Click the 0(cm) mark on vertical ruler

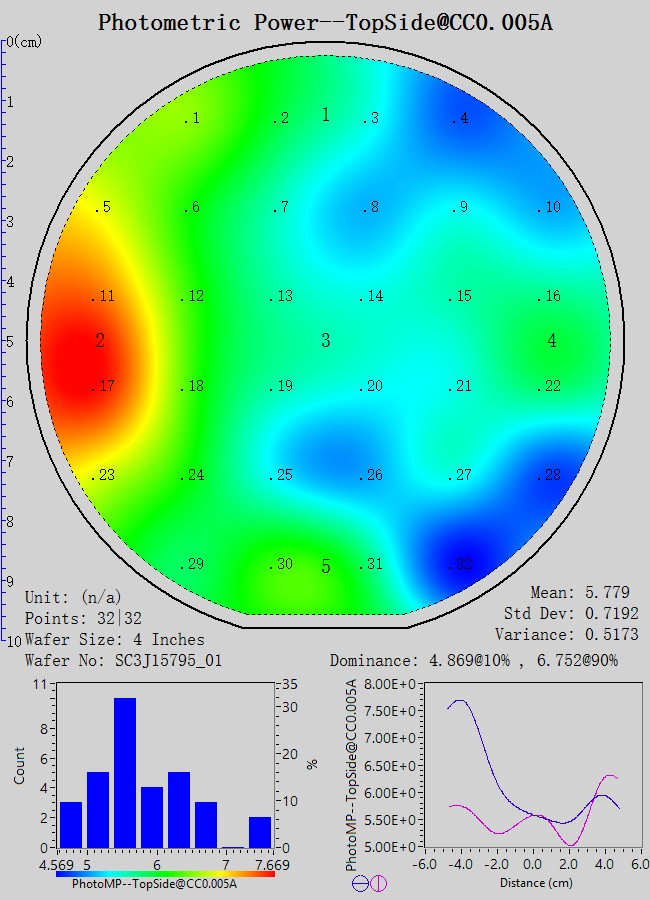22,42
